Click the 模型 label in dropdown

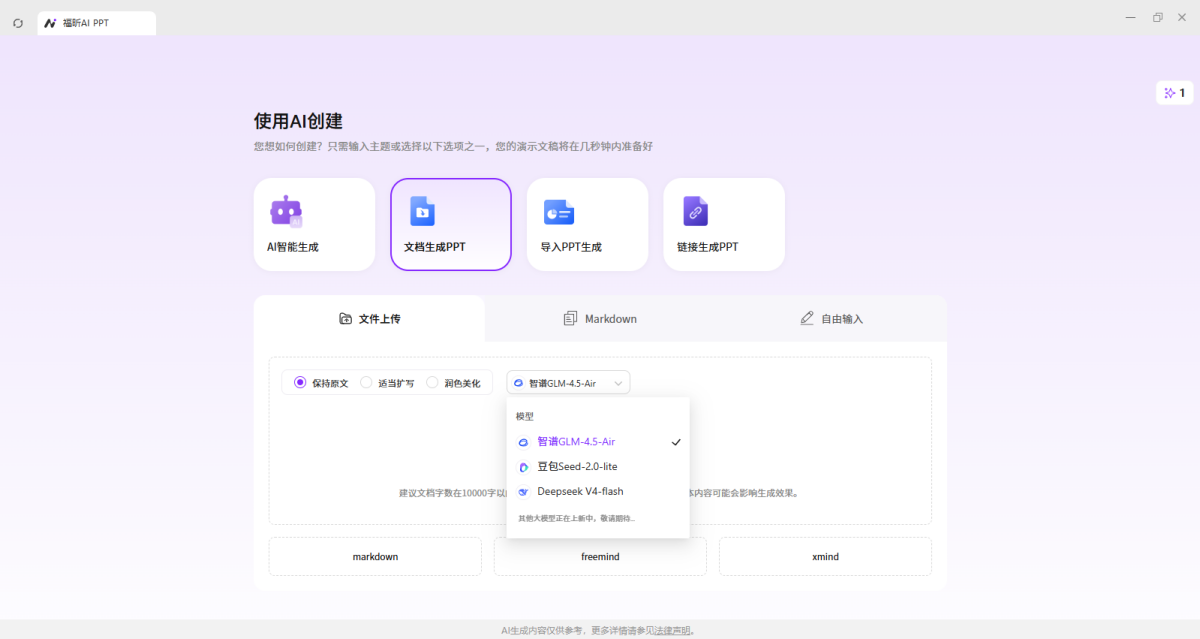pos(525,416)
